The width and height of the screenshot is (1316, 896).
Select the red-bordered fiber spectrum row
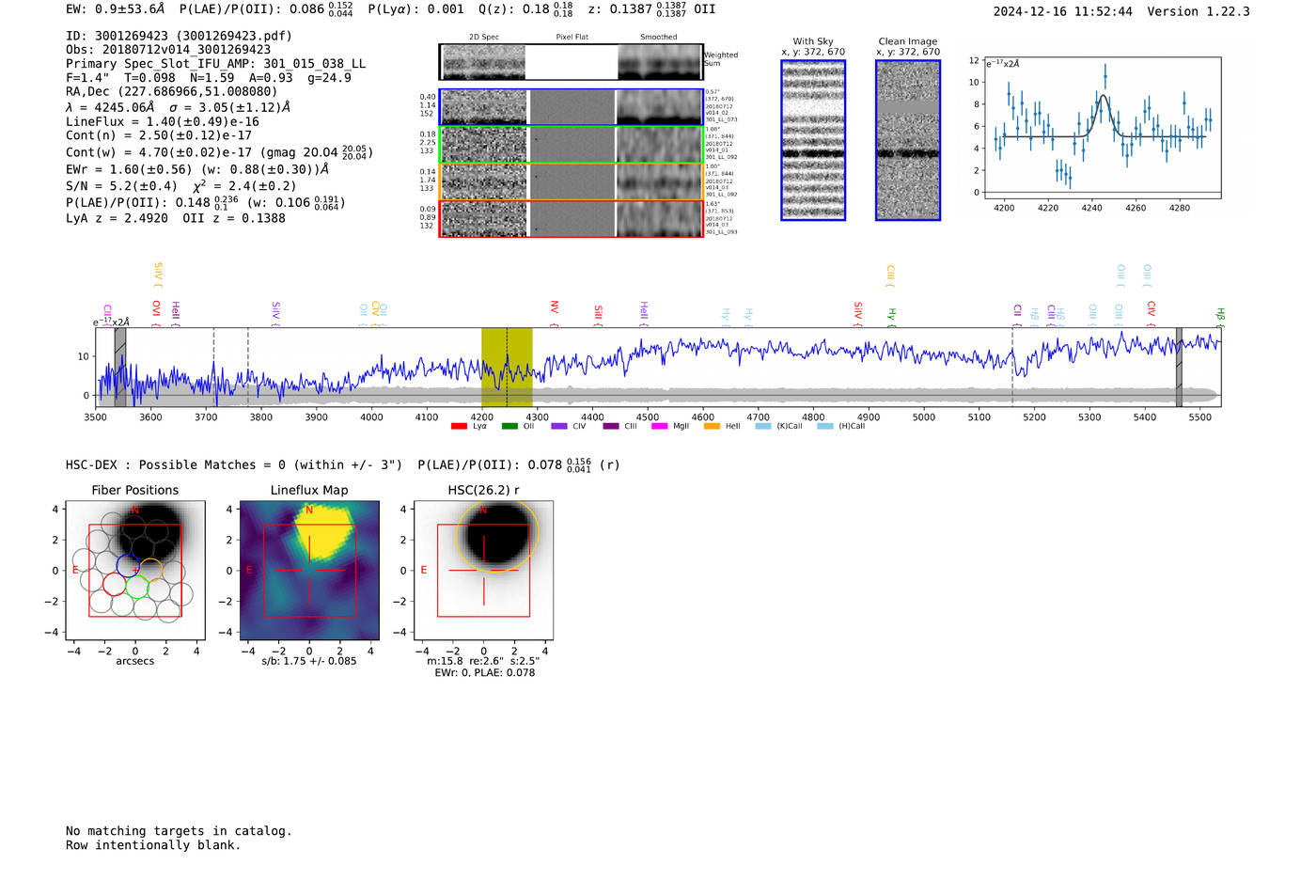coord(572,219)
